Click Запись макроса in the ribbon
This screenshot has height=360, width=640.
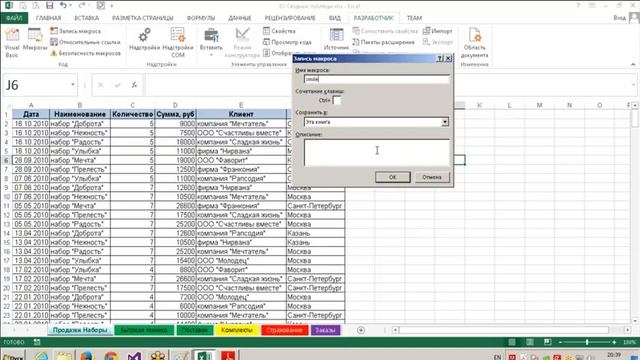(76, 31)
